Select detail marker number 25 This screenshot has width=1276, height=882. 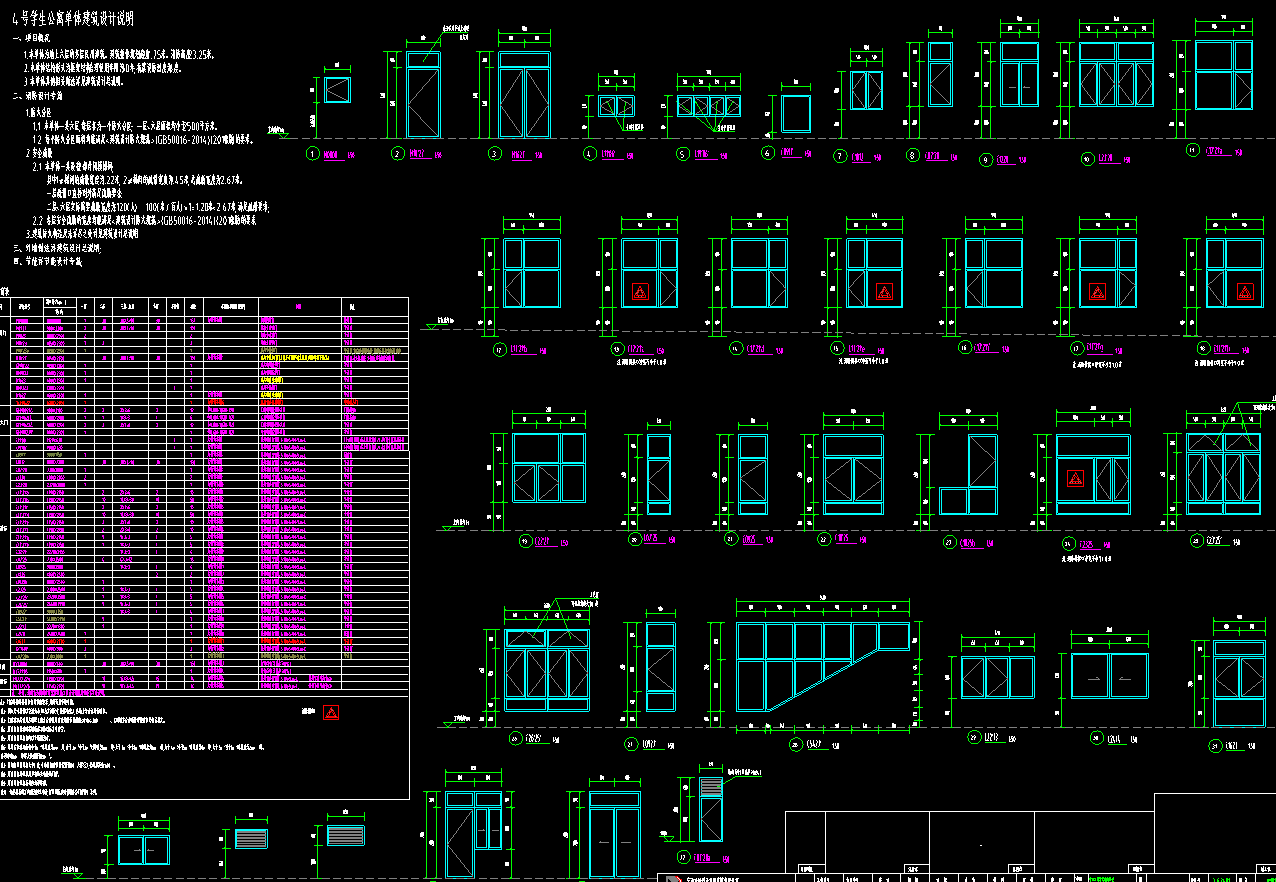[1195, 540]
